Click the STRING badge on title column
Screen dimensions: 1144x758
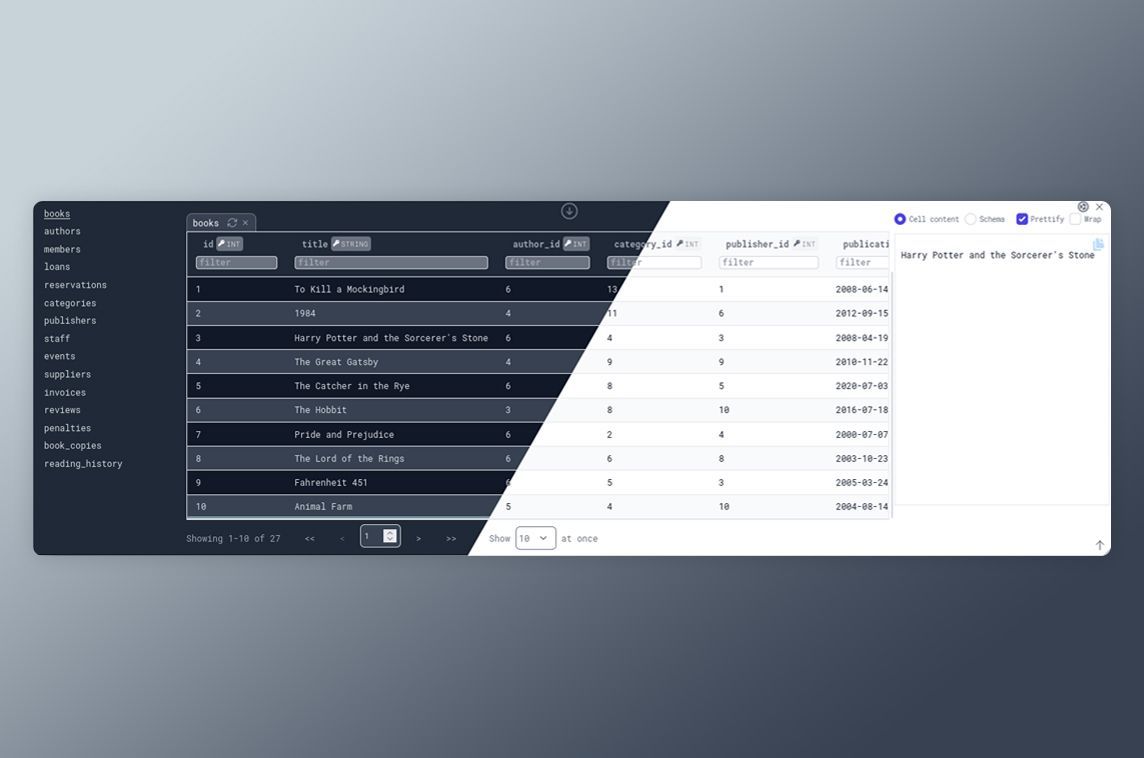[x=351, y=243]
